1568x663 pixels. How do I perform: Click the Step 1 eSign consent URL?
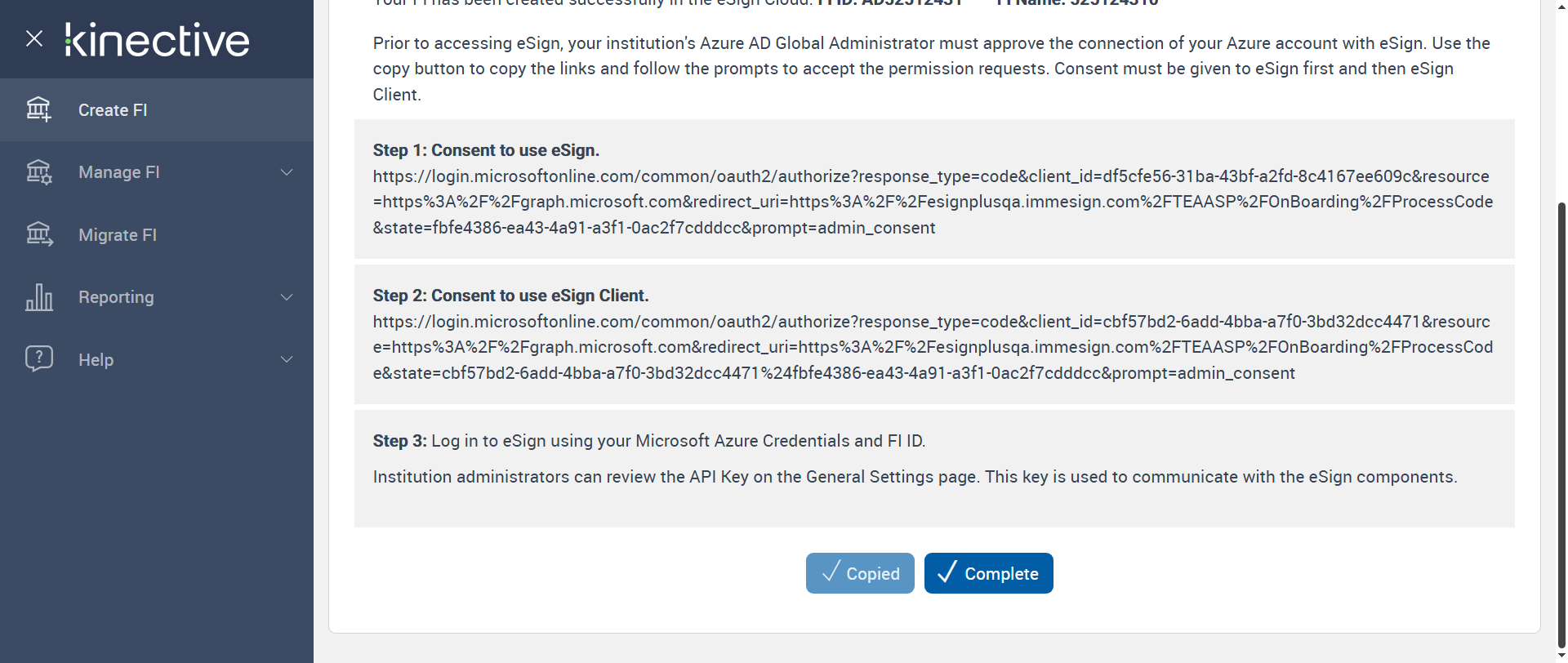933,202
